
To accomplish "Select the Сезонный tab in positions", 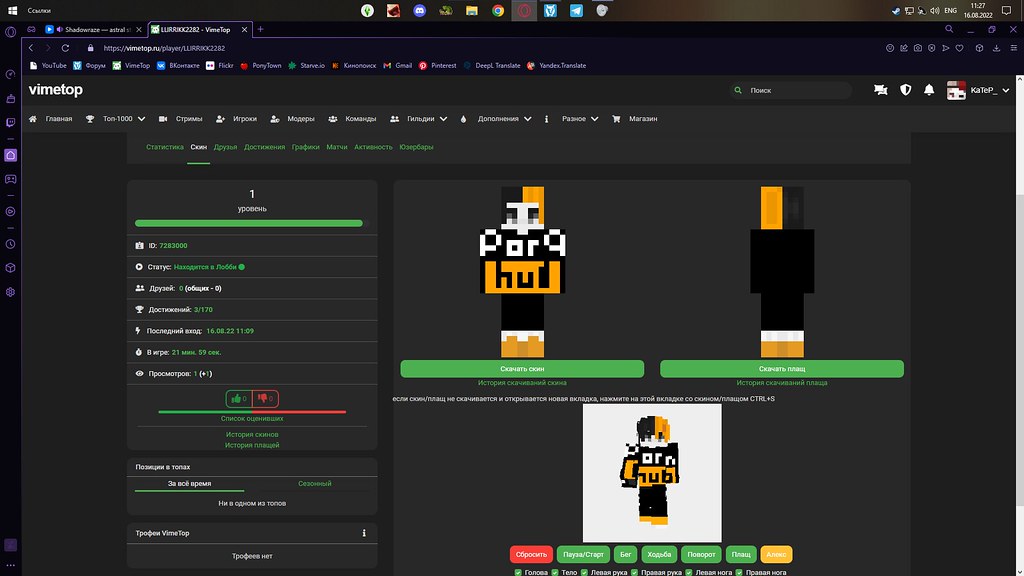I will (314, 483).
